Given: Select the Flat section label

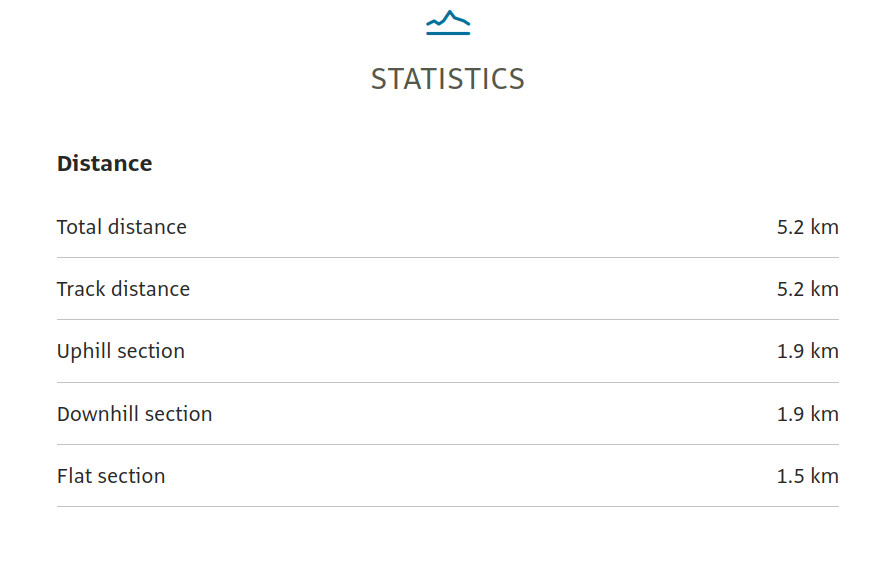Looking at the screenshot, I should click(111, 476).
